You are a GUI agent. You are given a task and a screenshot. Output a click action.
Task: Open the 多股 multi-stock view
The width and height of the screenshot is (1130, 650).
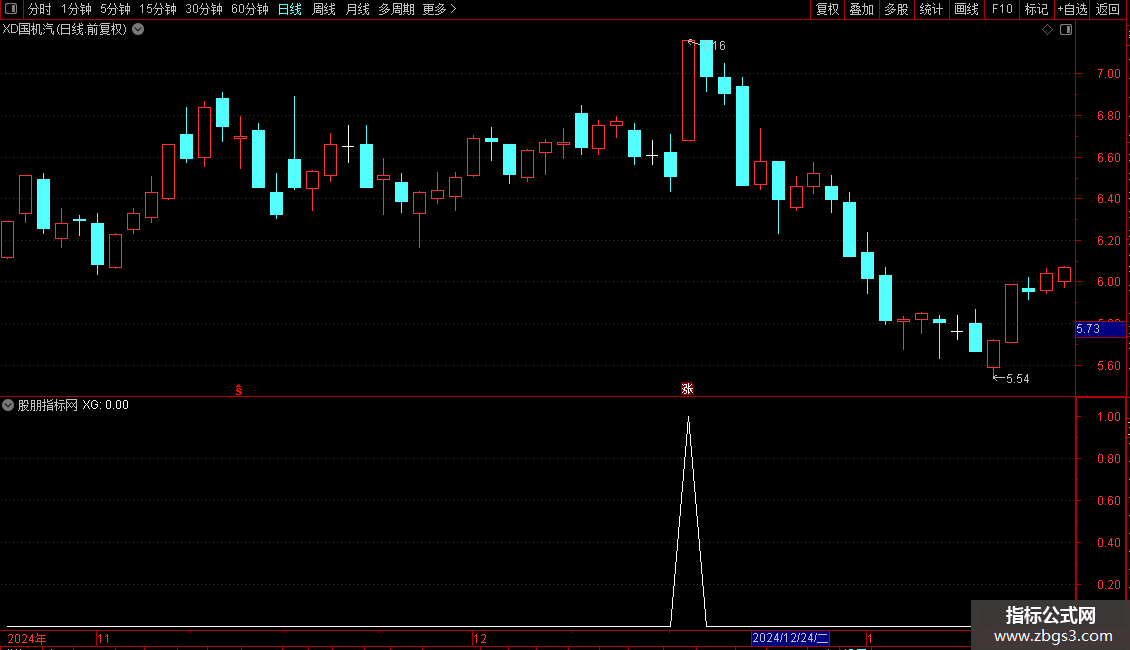pos(896,9)
